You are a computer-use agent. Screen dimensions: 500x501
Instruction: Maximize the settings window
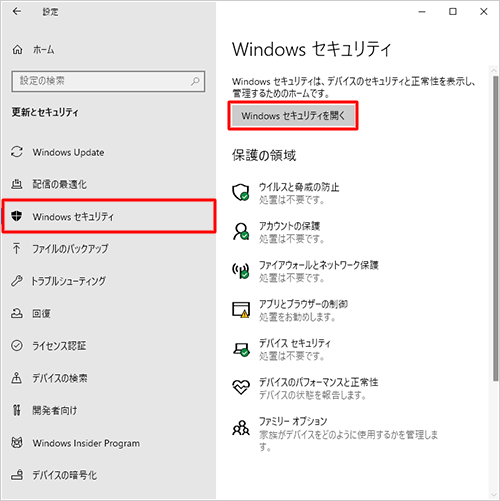point(453,12)
